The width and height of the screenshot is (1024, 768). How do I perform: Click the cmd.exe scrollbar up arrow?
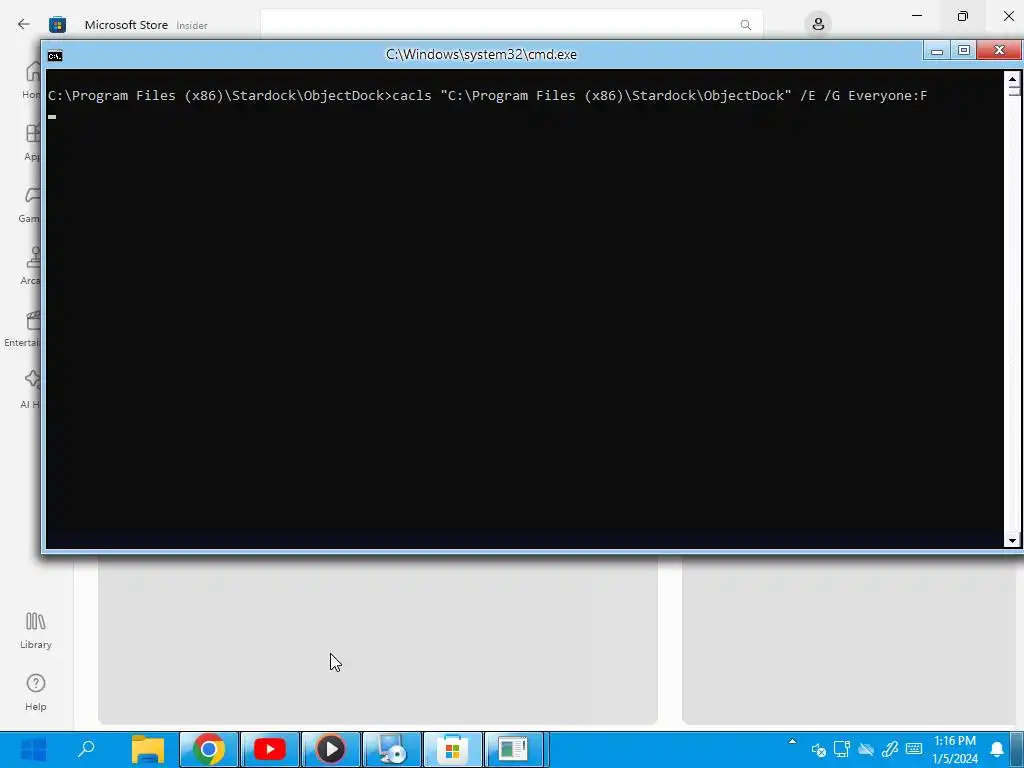click(1012, 79)
